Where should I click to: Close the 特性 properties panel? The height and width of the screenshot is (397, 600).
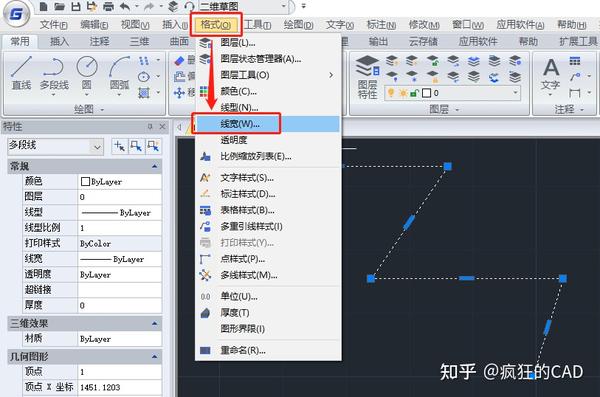pos(163,127)
